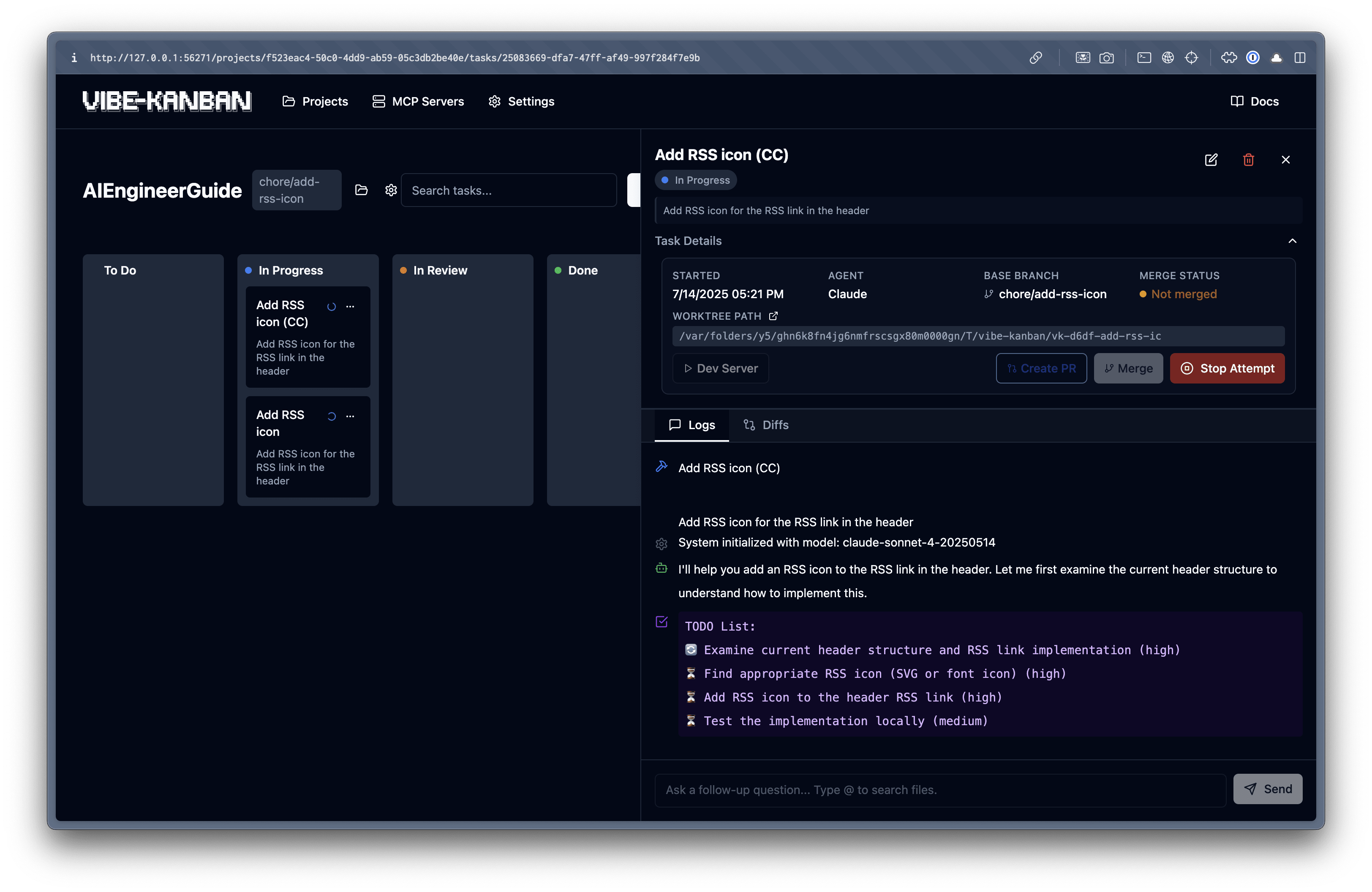Click the To Do column header
This screenshot has height=892, width=1372.
coord(120,270)
